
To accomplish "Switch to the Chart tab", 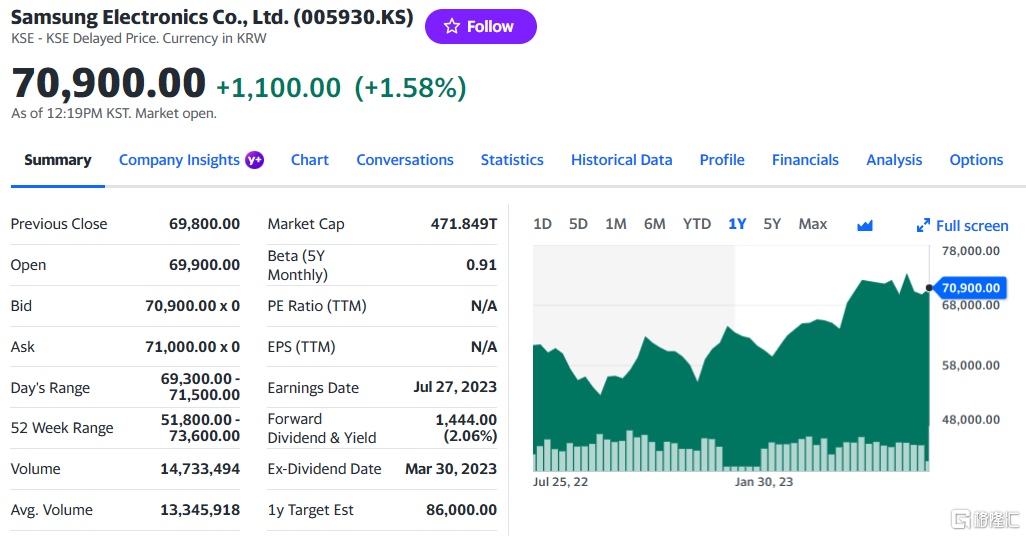I will [x=310, y=160].
